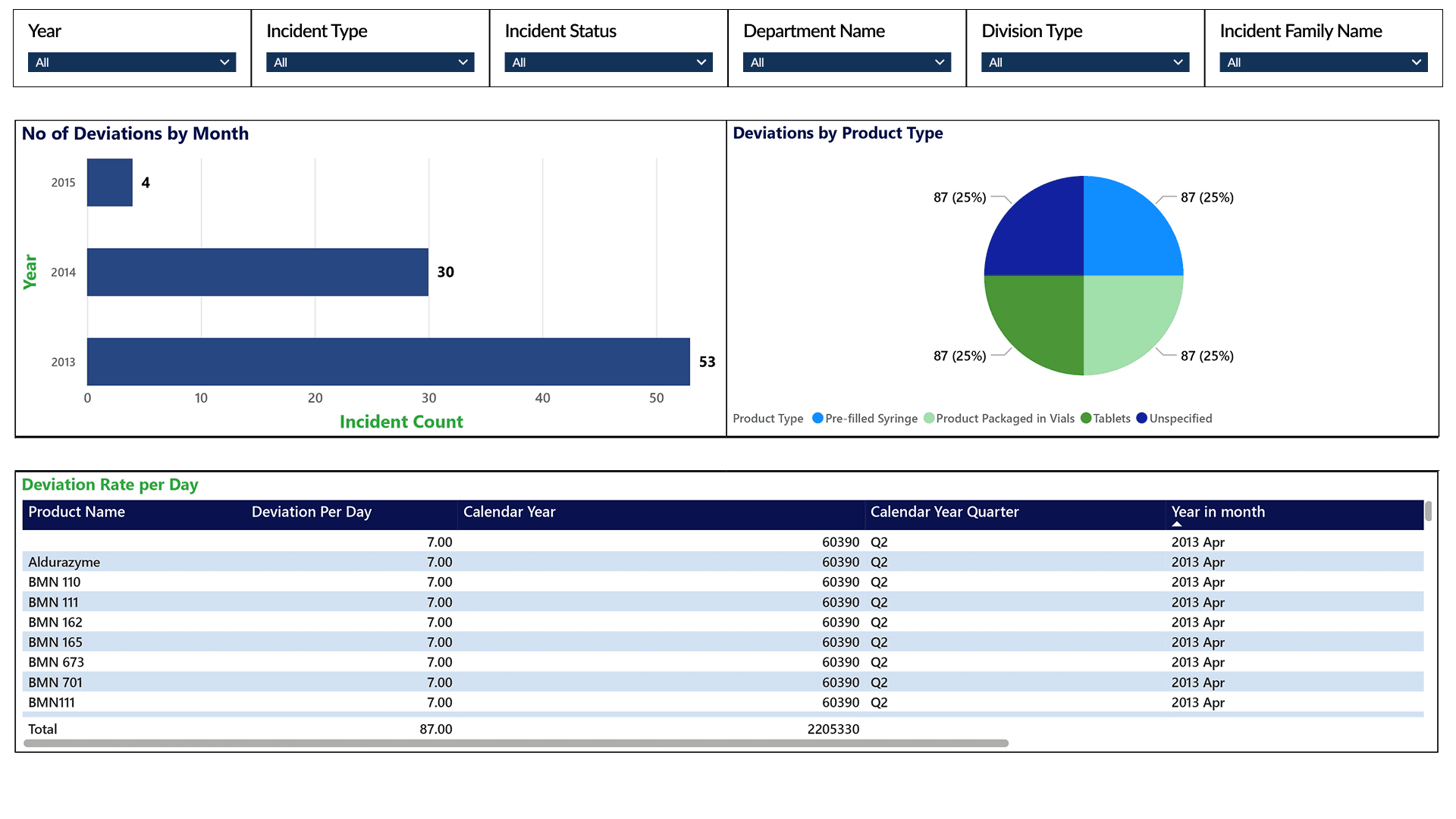Viewport: 1456px width, 819px height.
Task: Open the Incident Status dropdown
Action: pyautogui.click(x=608, y=62)
